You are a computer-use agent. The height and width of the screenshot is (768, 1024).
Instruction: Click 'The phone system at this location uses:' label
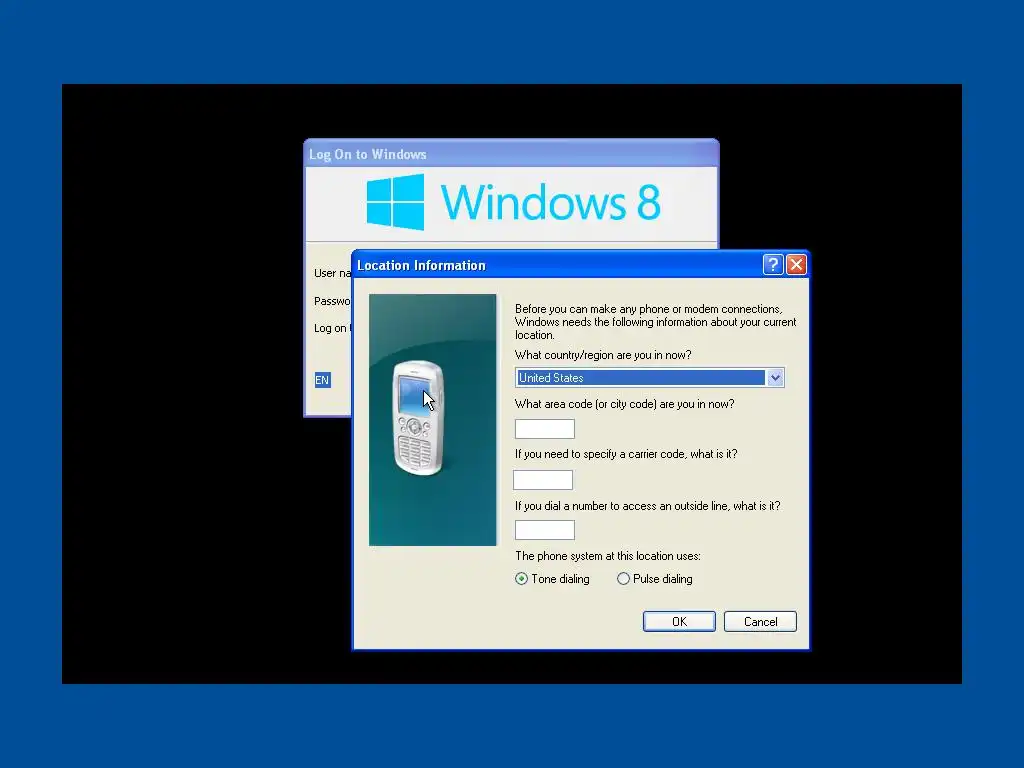click(607, 556)
